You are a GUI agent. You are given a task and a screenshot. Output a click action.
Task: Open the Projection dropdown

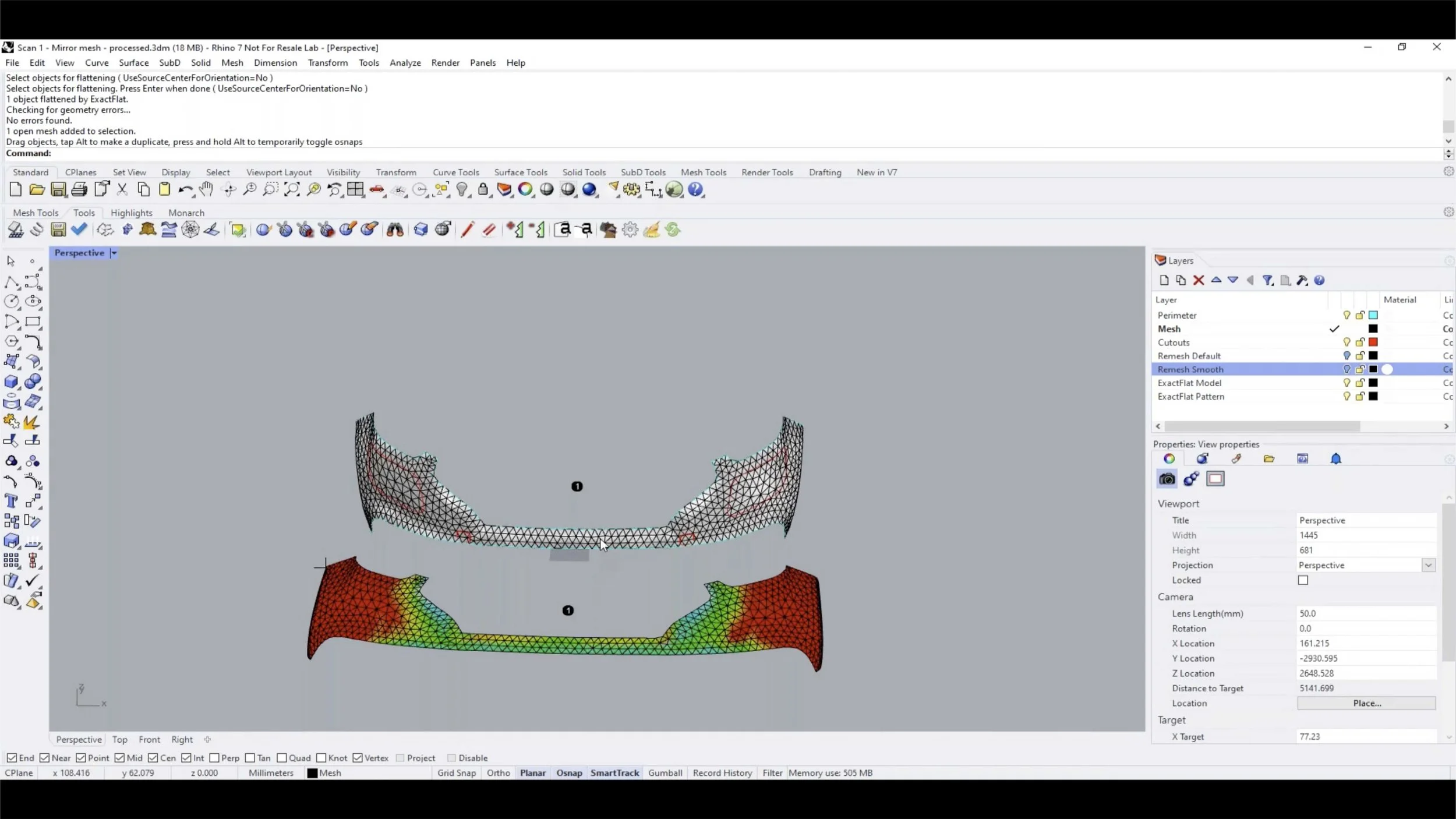(x=1428, y=565)
